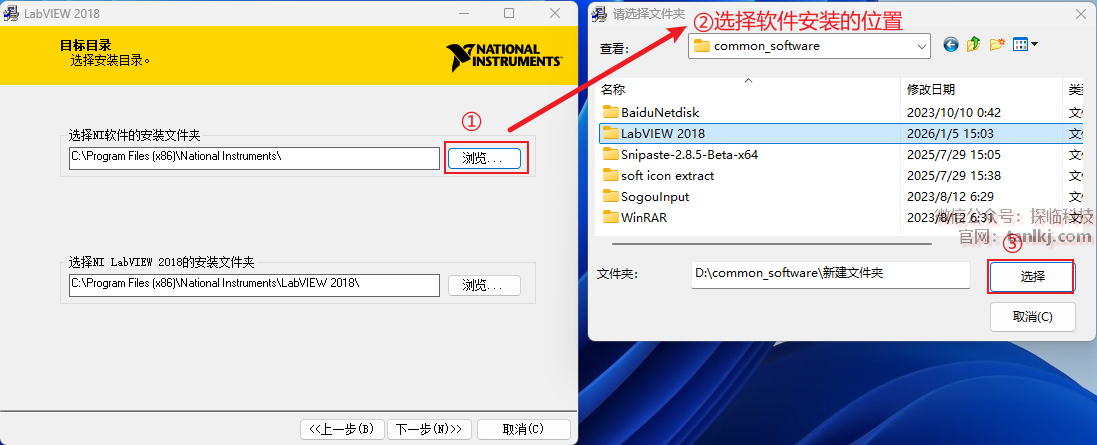Viewport: 1097px width, 445px height.
Task: Select the WinRAR folder
Action: coord(642,217)
